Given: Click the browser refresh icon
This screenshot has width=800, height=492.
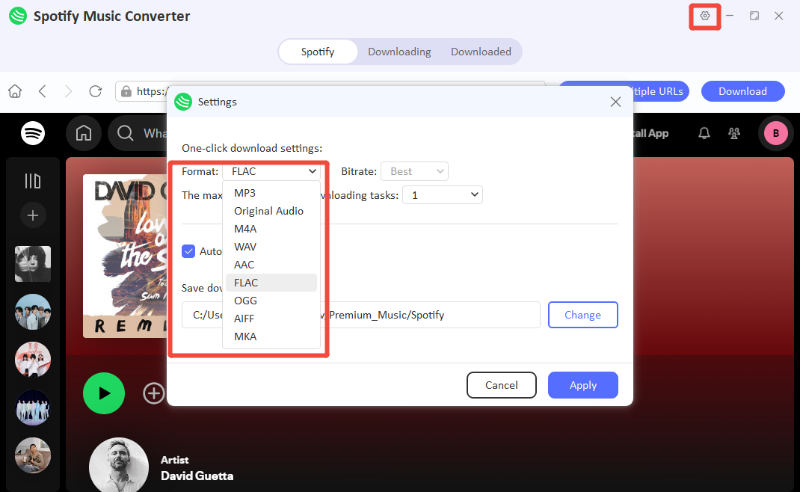Looking at the screenshot, I should click(95, 91).
